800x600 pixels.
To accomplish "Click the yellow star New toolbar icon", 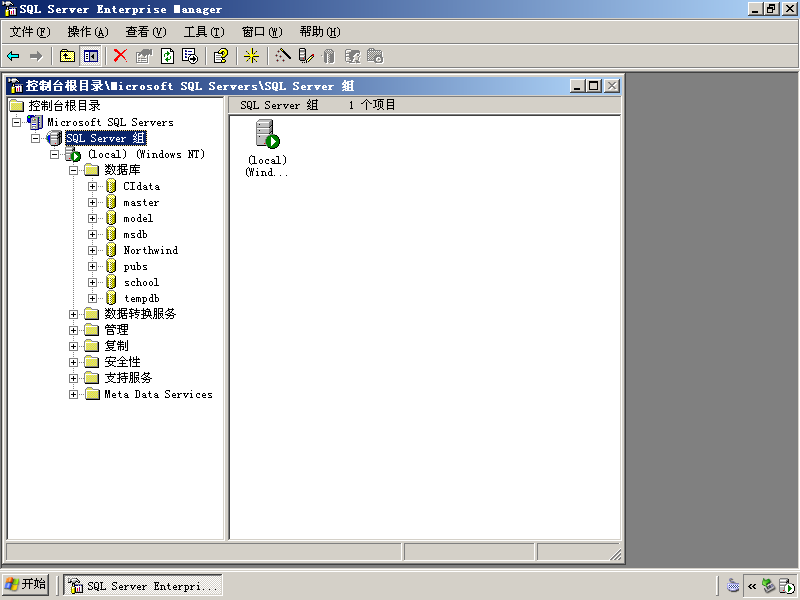I will (251, 56).
